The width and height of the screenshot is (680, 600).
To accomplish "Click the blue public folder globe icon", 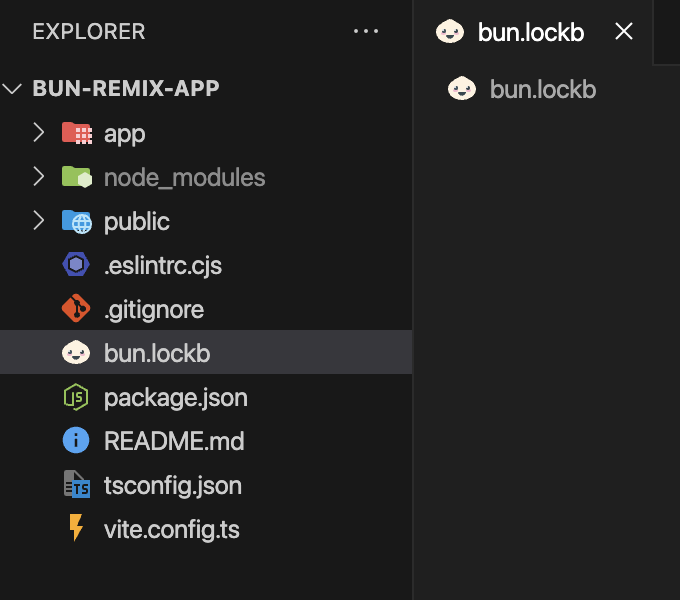I will (77, 222).
